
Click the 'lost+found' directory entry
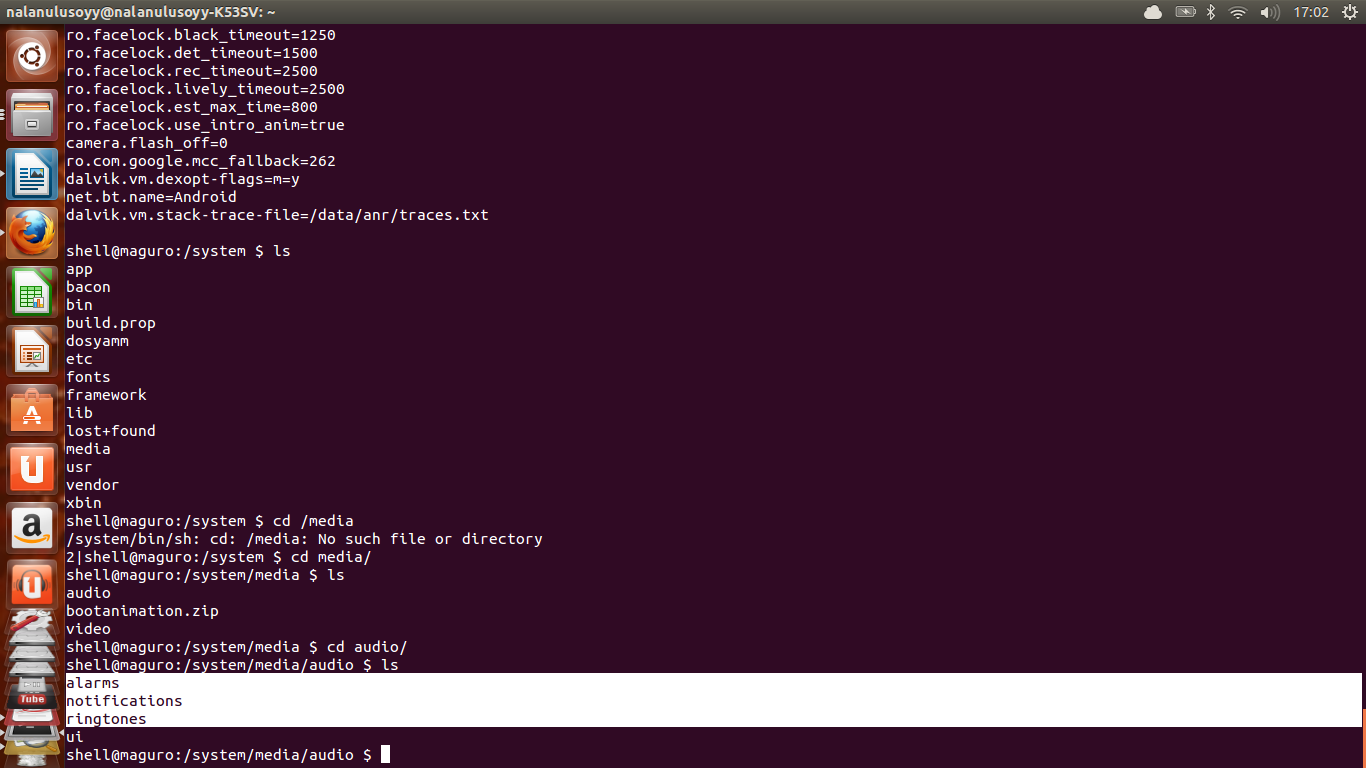[111, 431]
